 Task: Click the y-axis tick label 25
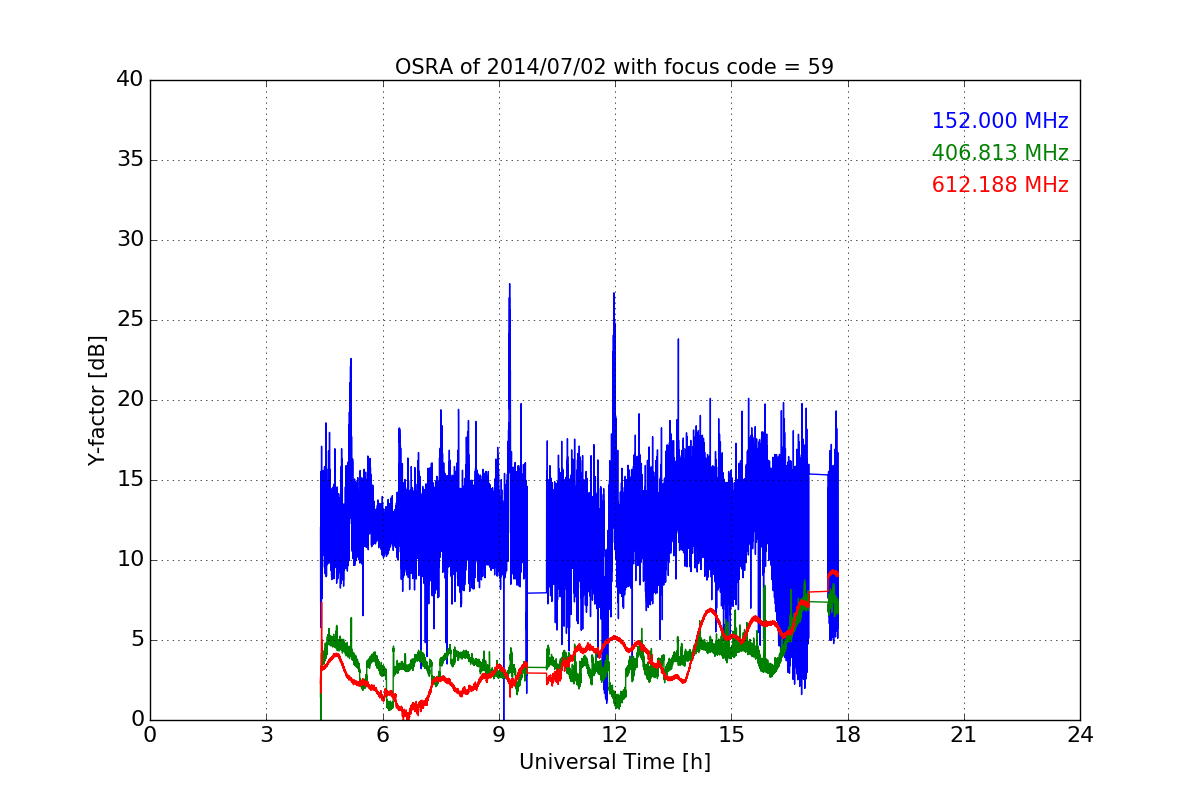[129, 320]
